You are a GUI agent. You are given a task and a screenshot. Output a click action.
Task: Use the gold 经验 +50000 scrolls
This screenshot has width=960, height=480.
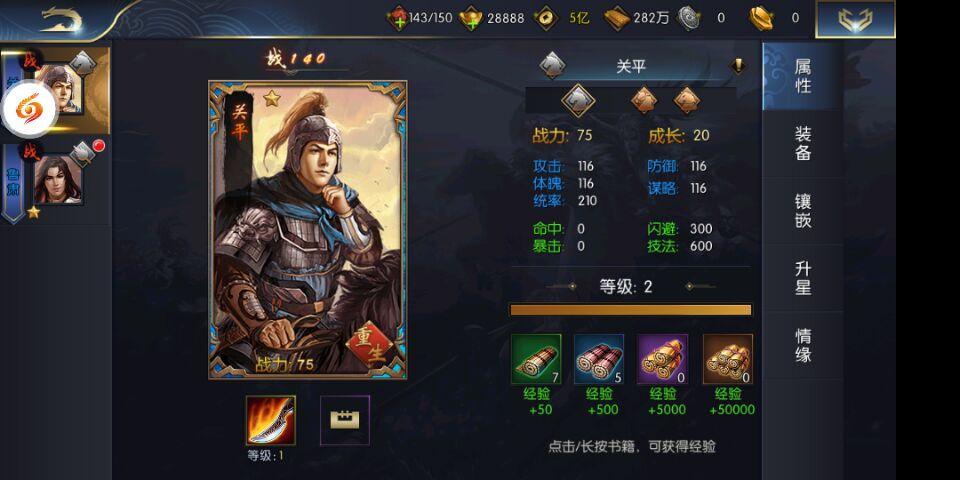[x=728, y=359]
